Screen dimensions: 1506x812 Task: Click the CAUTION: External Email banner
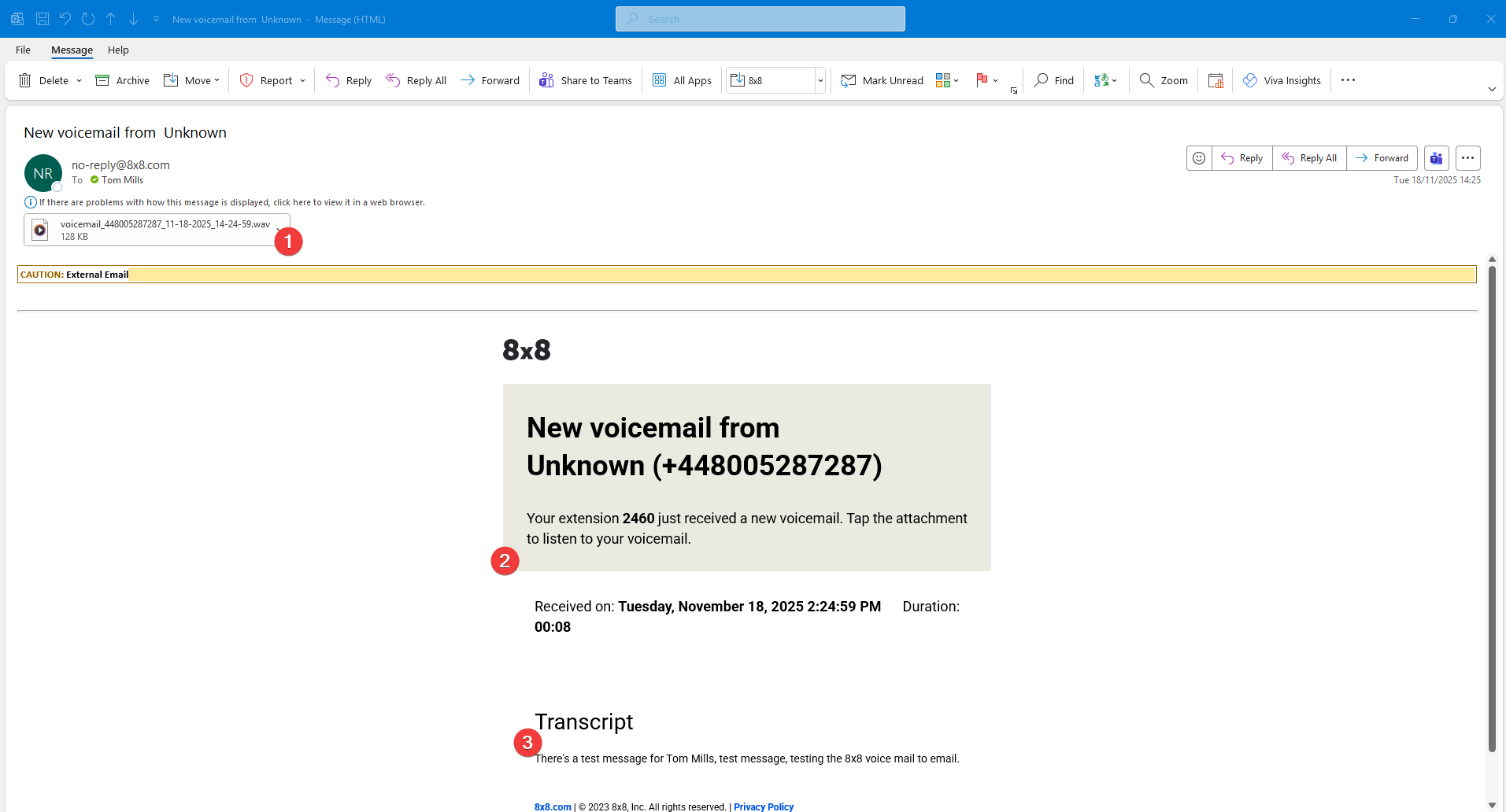[746, 275]
